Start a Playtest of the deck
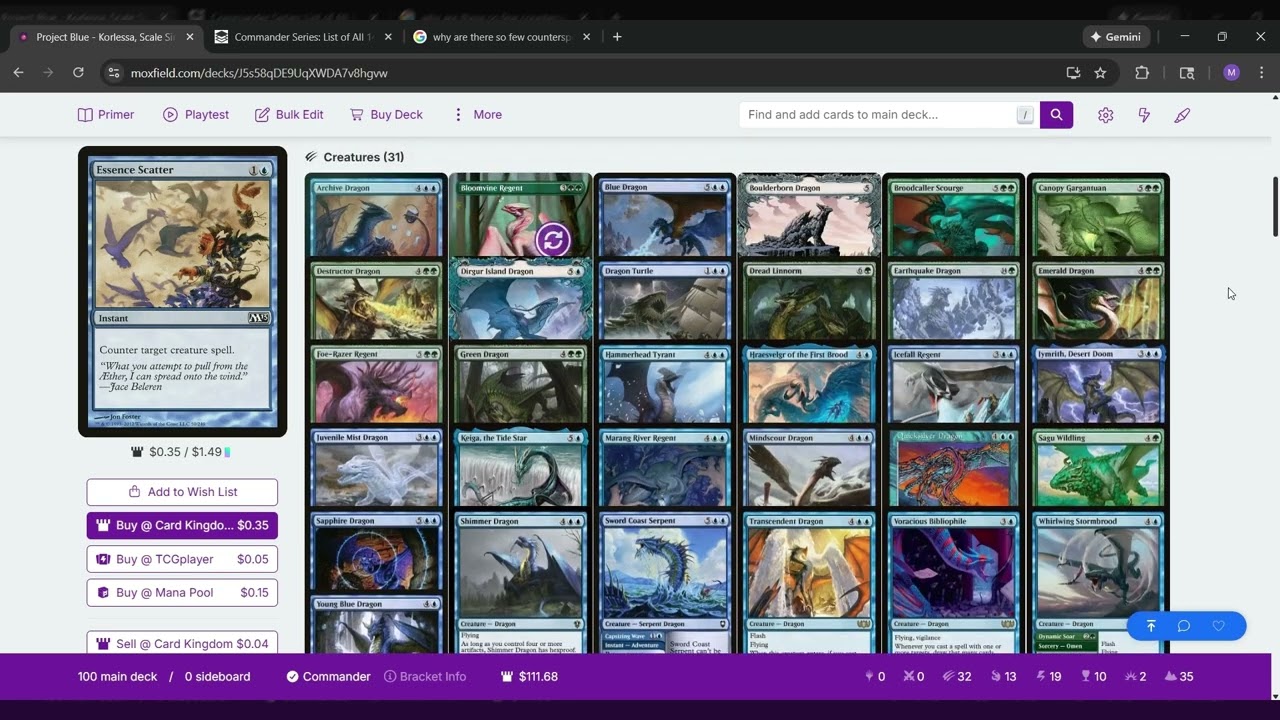Image resolution: width=1280 pixels, height=720 pixels. click(x=196, y=115)
